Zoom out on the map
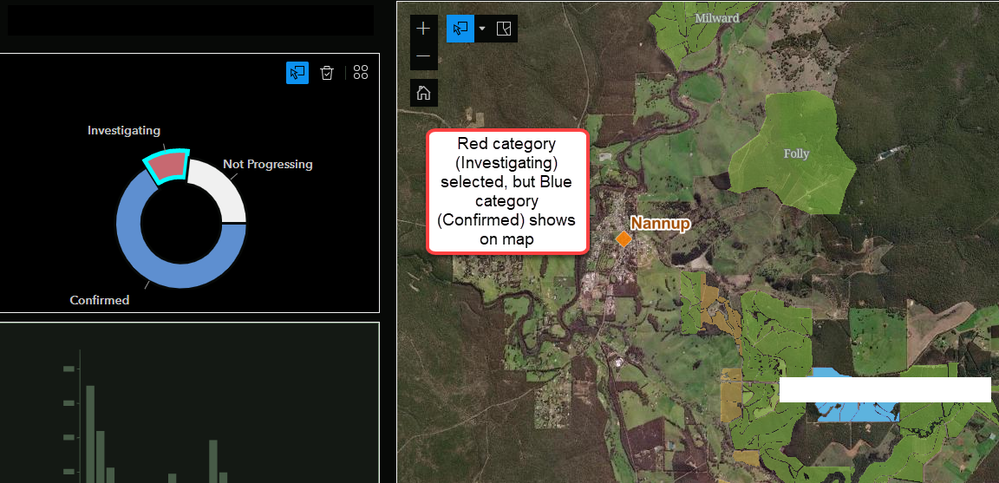The height and width of the screenshot is (483, 999). click(x=424, y=56)
